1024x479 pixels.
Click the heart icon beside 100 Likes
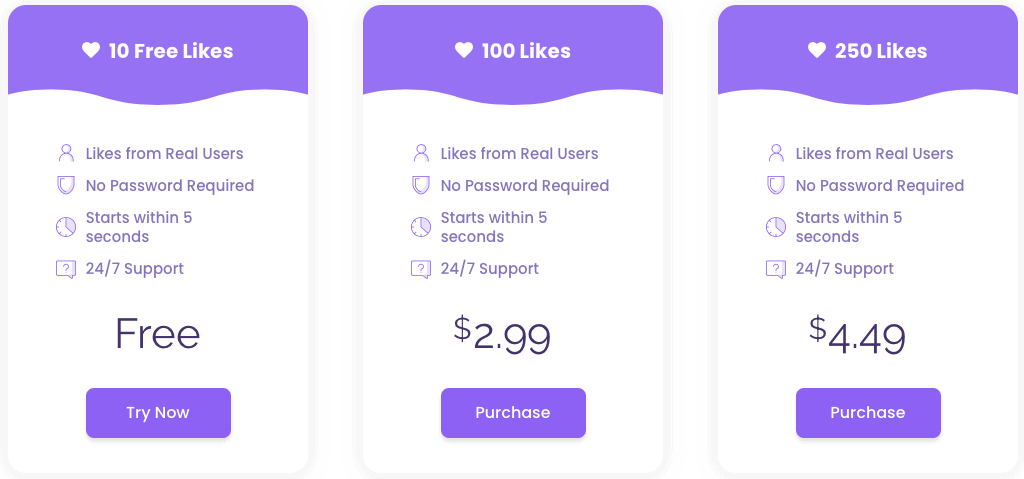[x=464, y=50]
